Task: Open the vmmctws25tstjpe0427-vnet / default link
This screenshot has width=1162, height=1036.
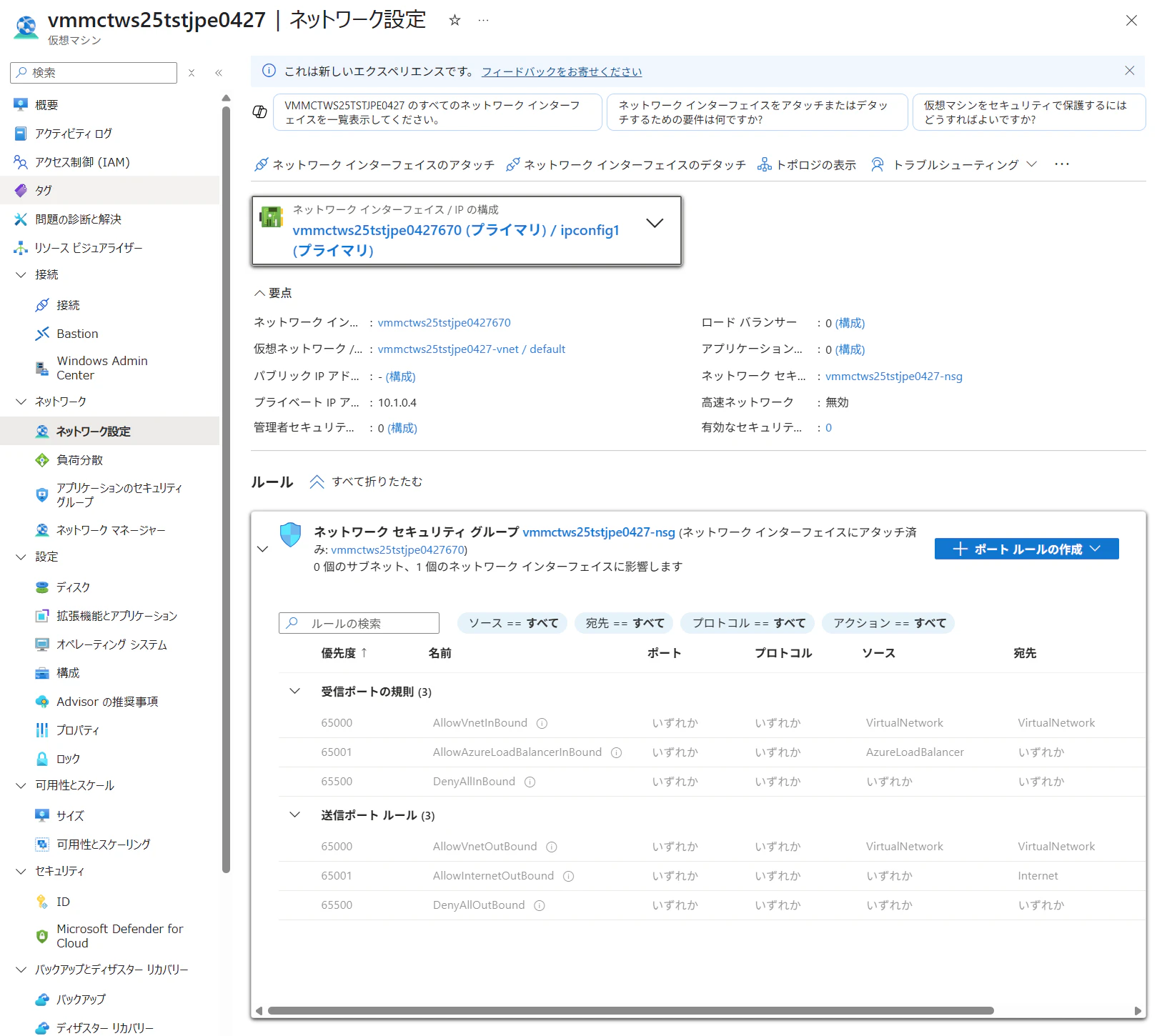Action: click(472, 349)
